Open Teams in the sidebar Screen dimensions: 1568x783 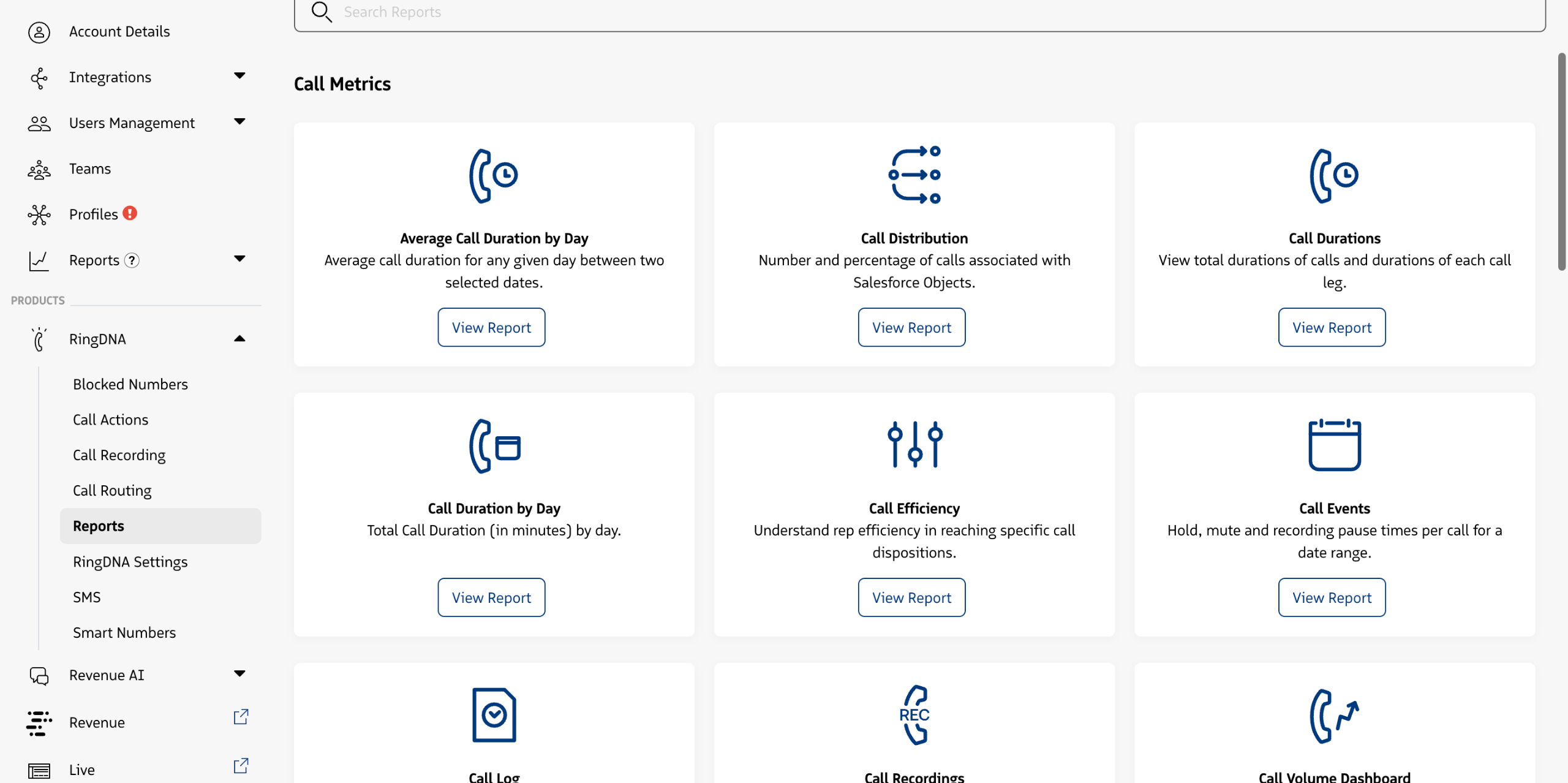click(x=90, y=168)
